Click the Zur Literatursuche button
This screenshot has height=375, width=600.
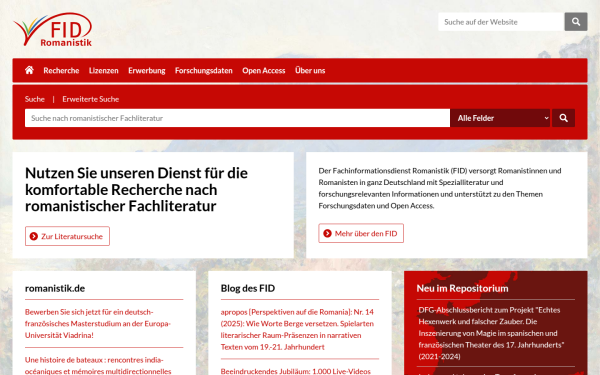pyautogui.click(x=67, y=236)
